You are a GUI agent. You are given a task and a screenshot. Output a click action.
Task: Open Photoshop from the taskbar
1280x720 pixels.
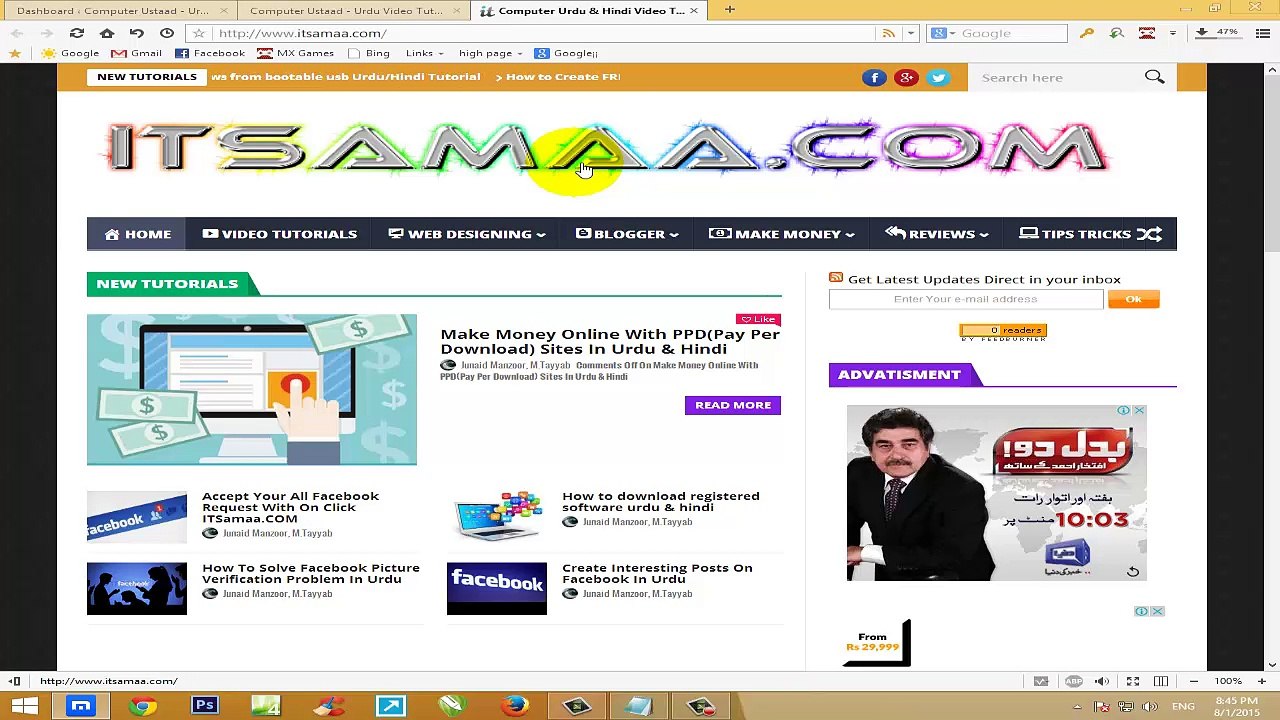coord(205,707)
